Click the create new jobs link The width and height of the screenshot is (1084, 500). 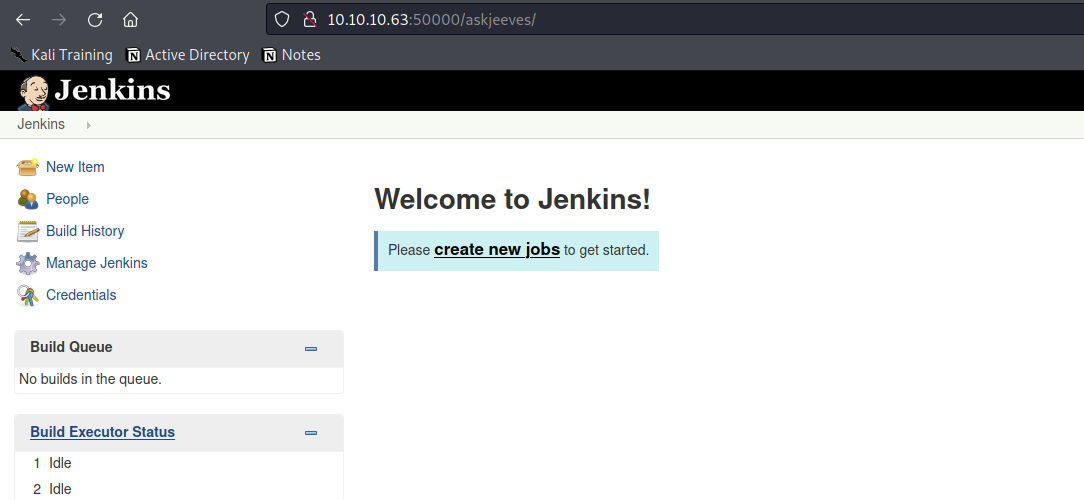(x=497, y=250)
